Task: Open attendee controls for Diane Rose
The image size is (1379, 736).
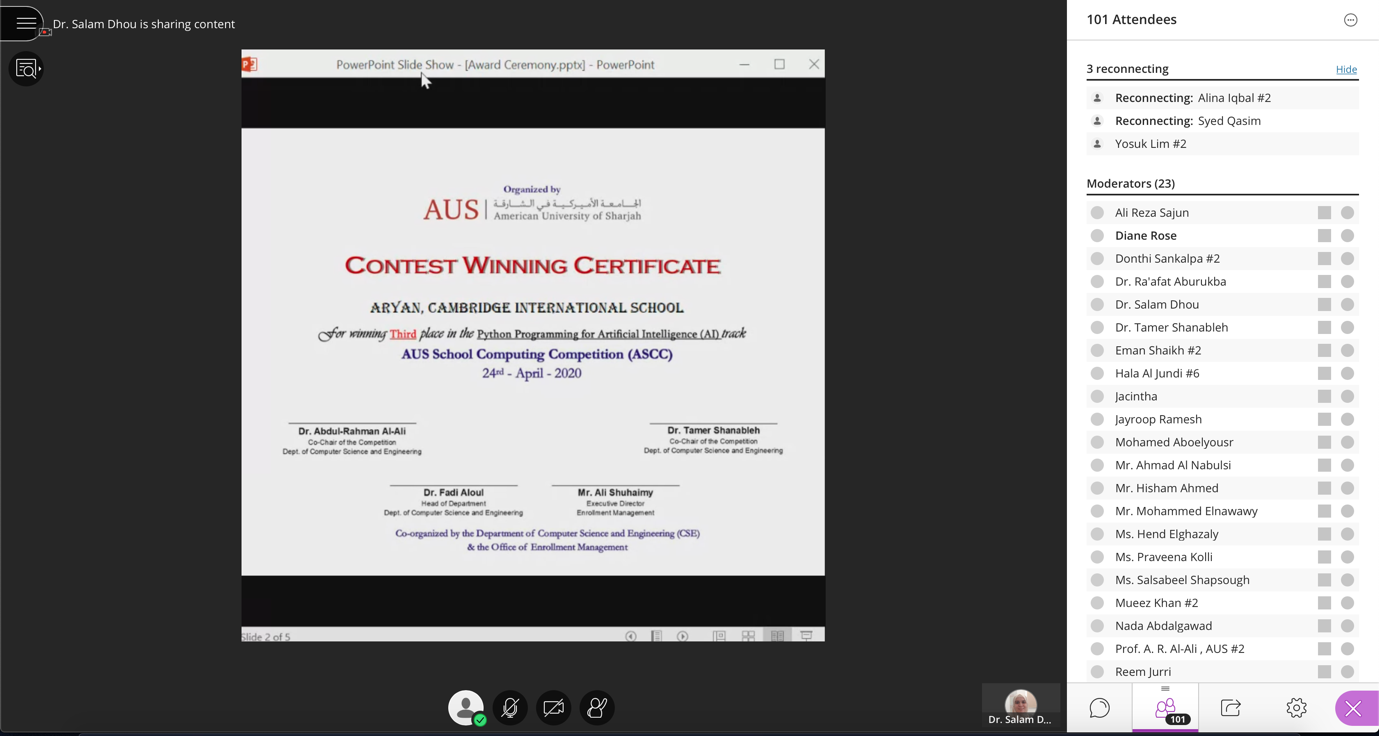Action: [1347, 236]
